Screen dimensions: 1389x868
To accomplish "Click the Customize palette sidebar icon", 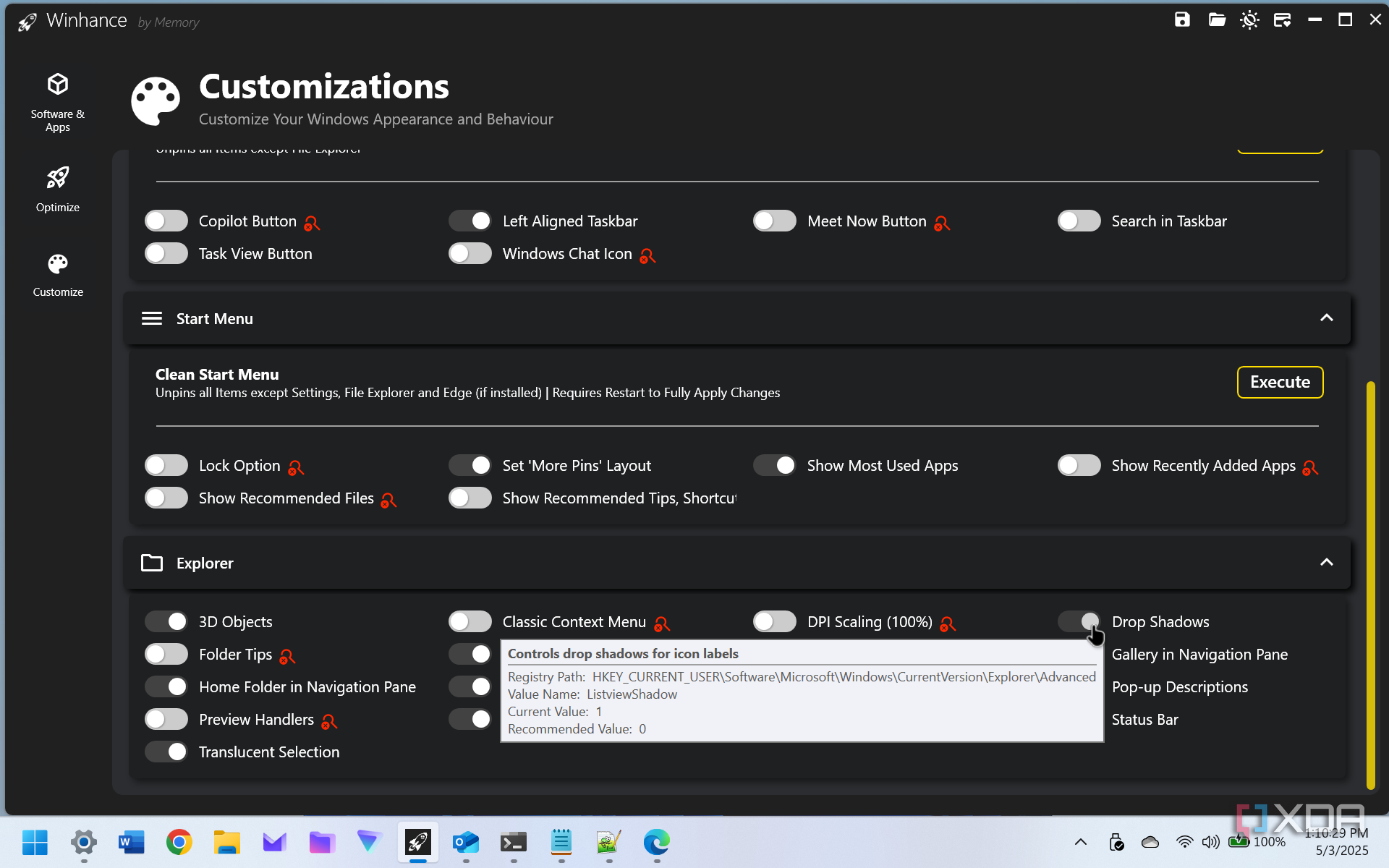I will tap(58, 264).
